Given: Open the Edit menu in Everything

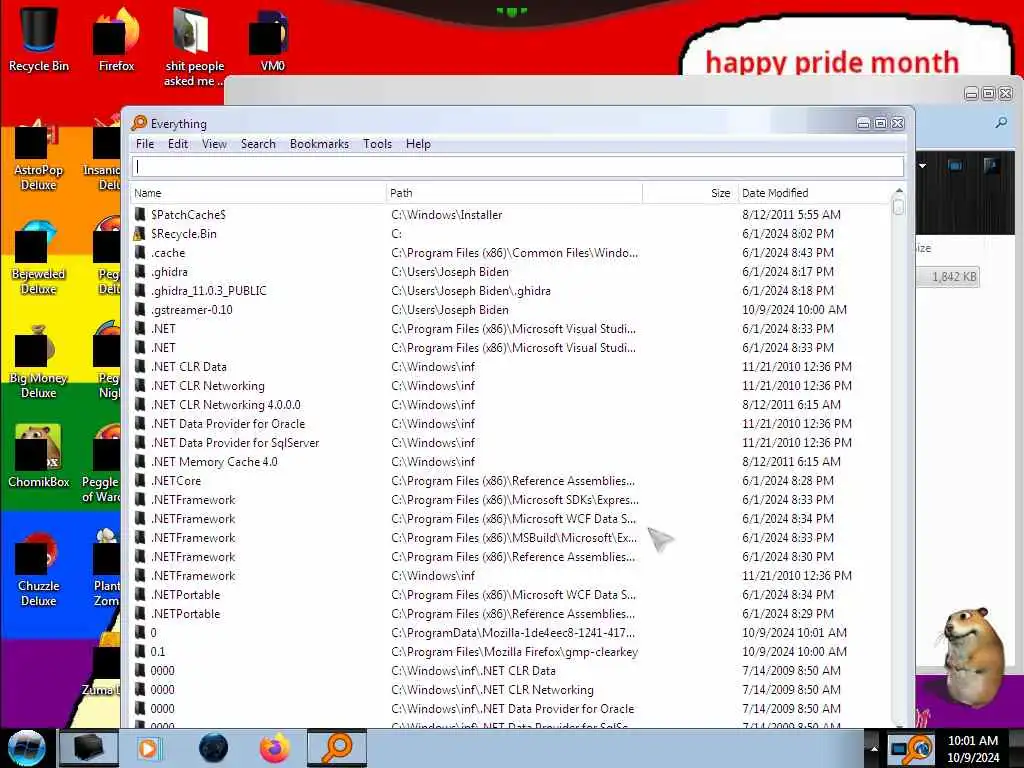Looking at the screenshot, I should 178,144.
